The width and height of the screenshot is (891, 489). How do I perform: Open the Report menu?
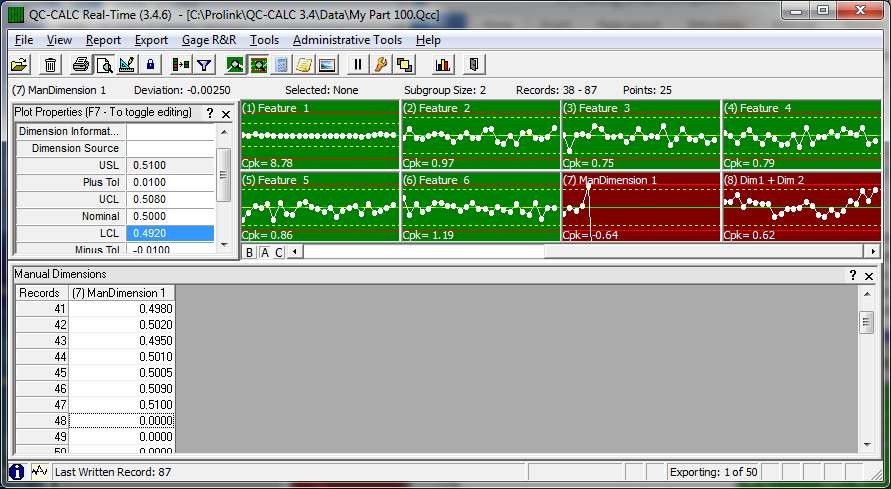[x=103, y=40]
